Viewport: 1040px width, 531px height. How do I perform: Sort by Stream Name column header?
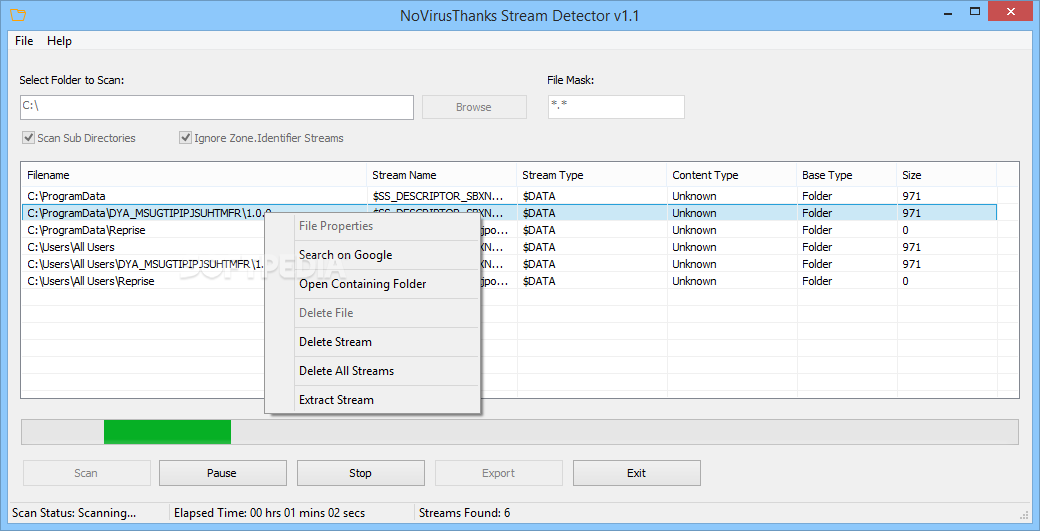tap(441, 175)
